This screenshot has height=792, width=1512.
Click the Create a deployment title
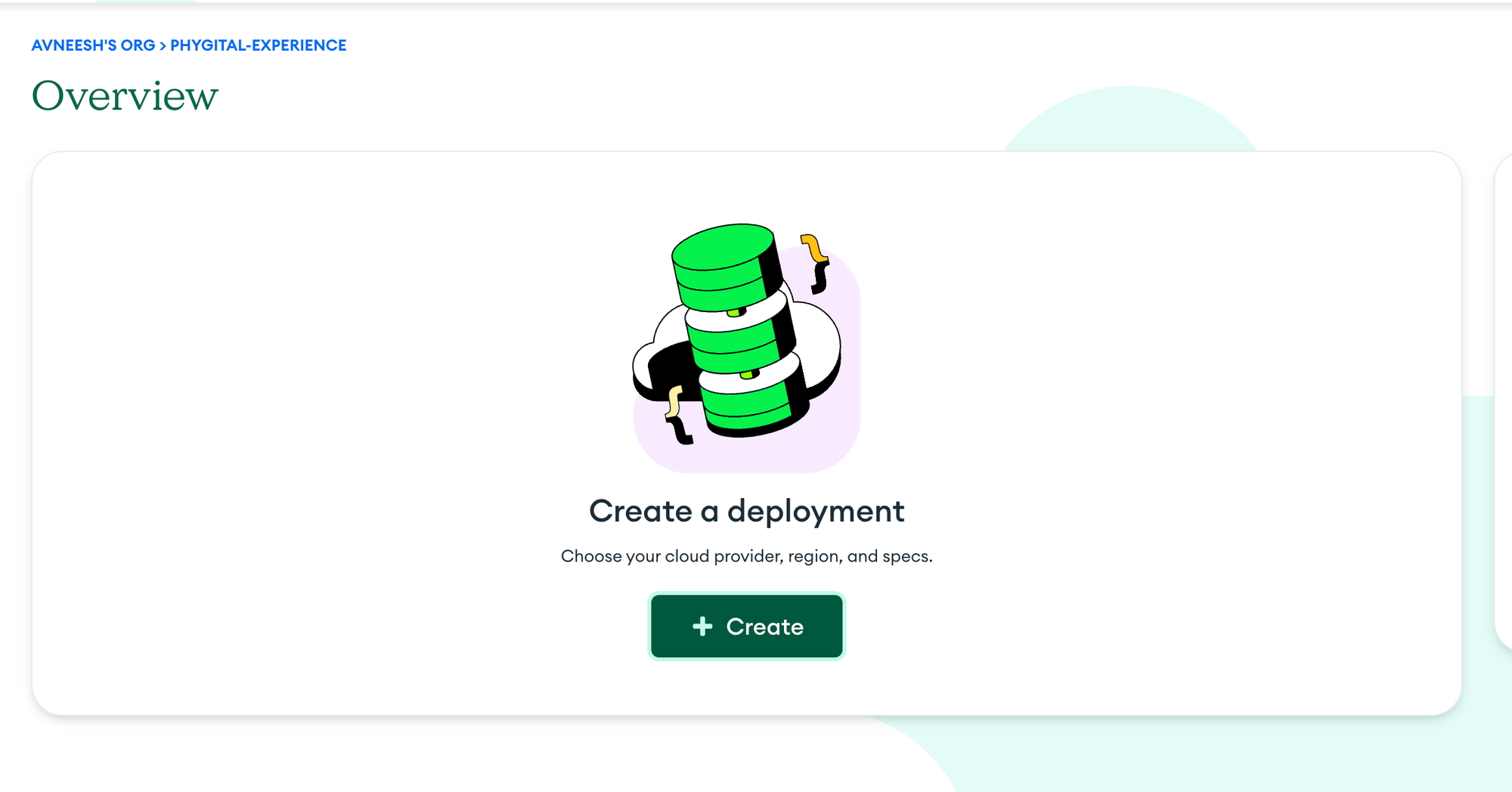pyautogui.click(x=746, y=511)
